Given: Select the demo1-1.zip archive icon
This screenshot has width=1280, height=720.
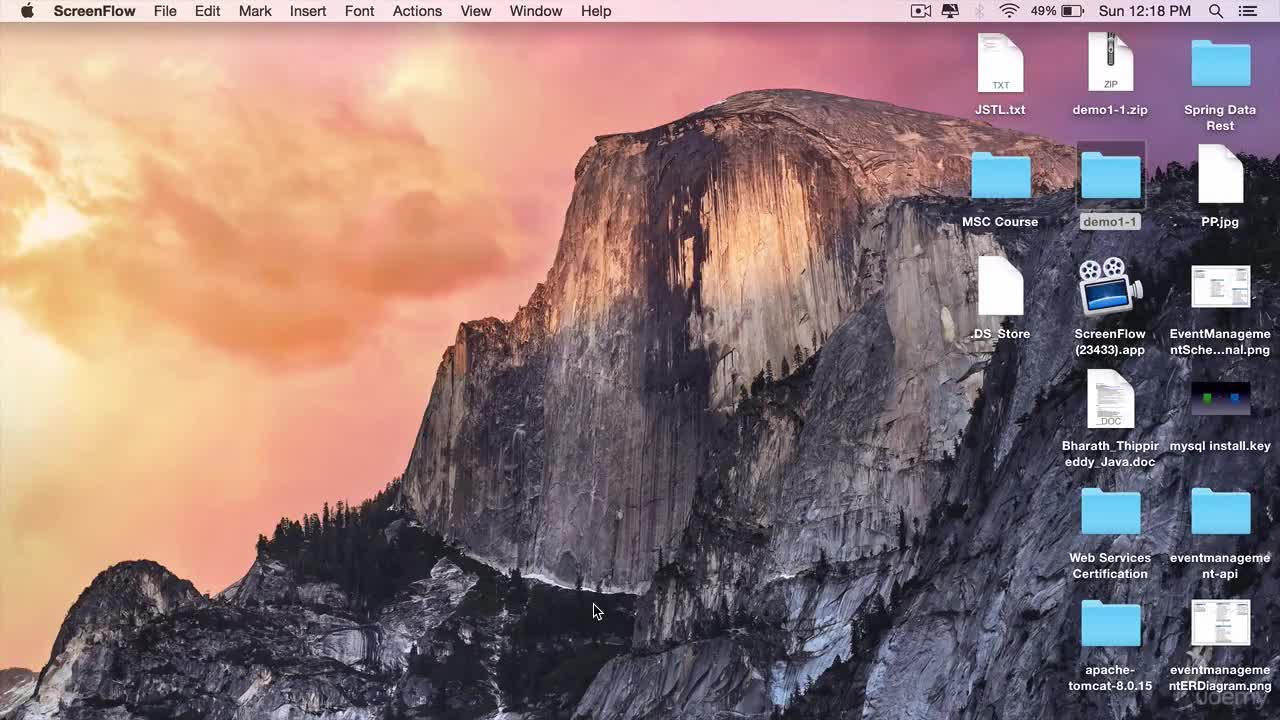Looking at the screenshot, I should pos(1110,63).
